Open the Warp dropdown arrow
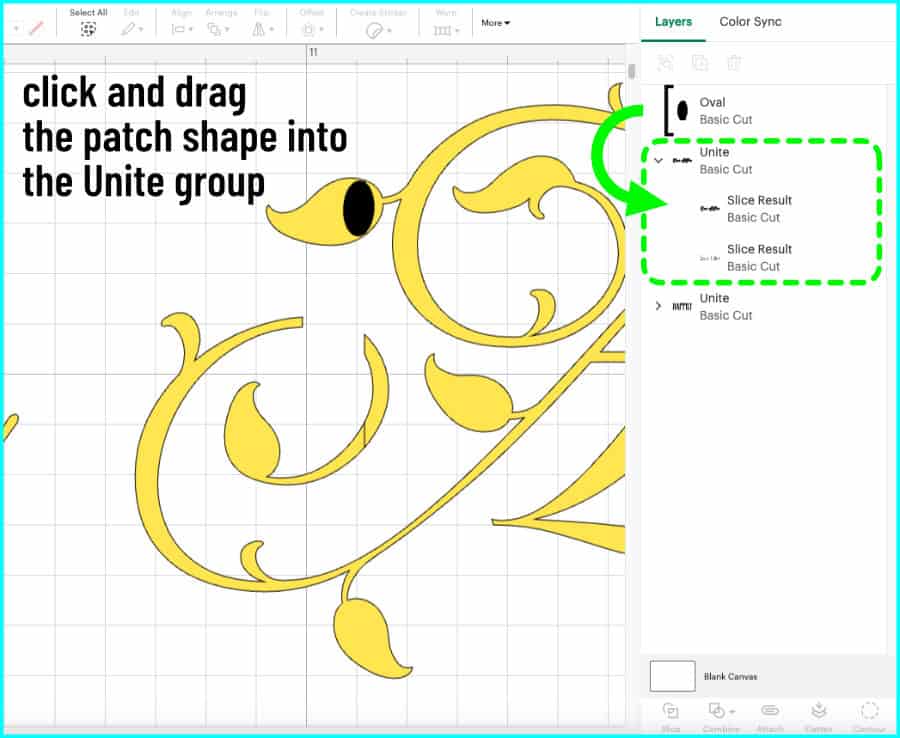 (x=457, y=30)
